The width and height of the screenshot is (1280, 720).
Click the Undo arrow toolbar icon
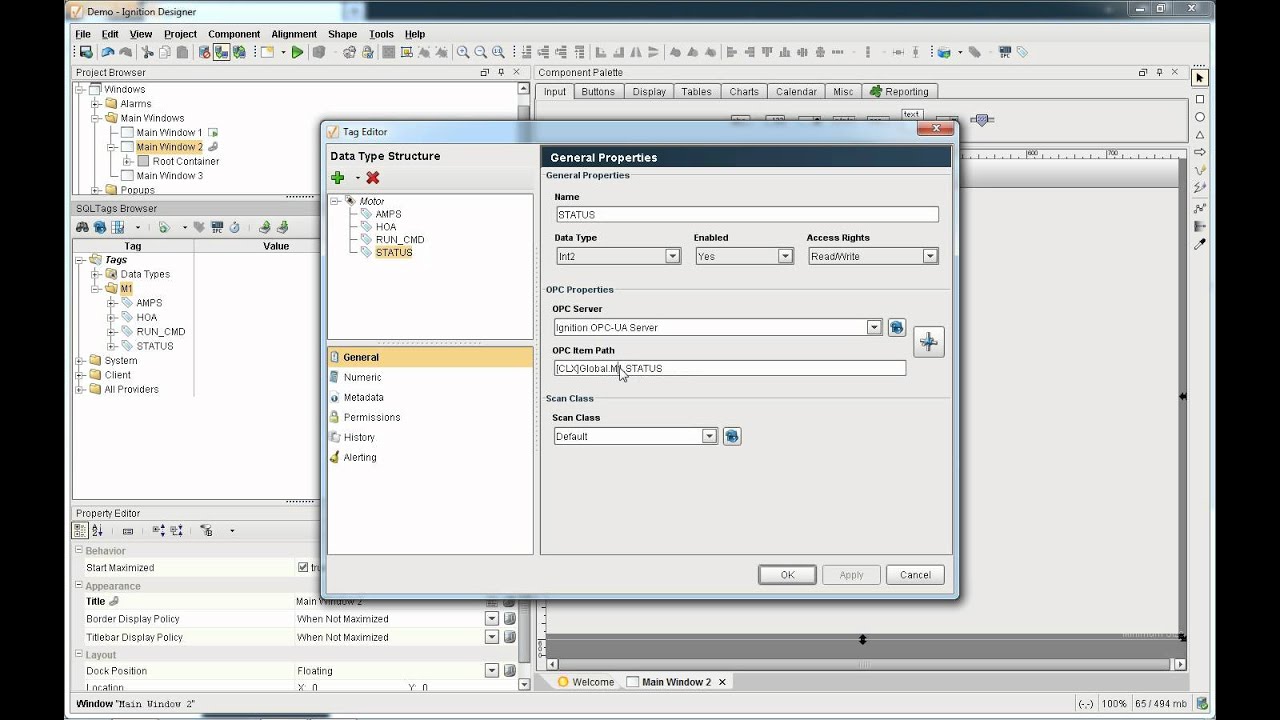107,52
